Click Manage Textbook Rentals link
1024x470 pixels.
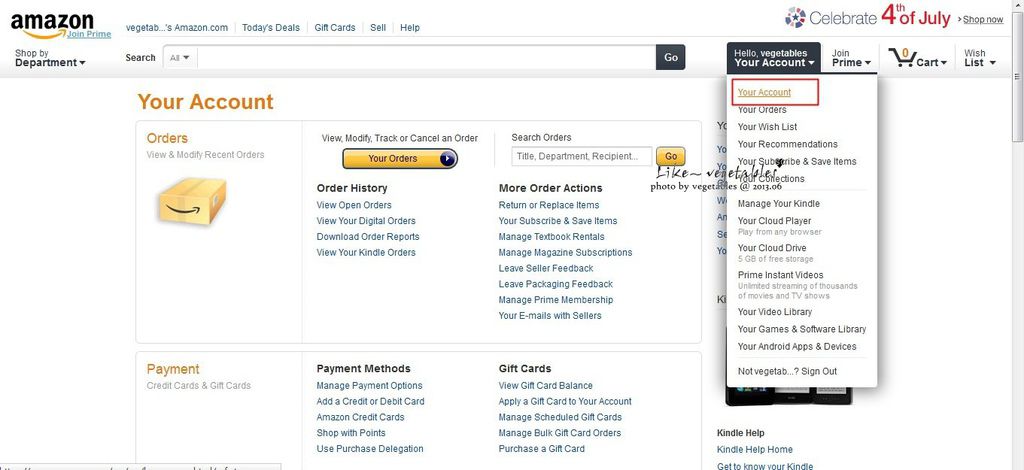tap(551, 237)
